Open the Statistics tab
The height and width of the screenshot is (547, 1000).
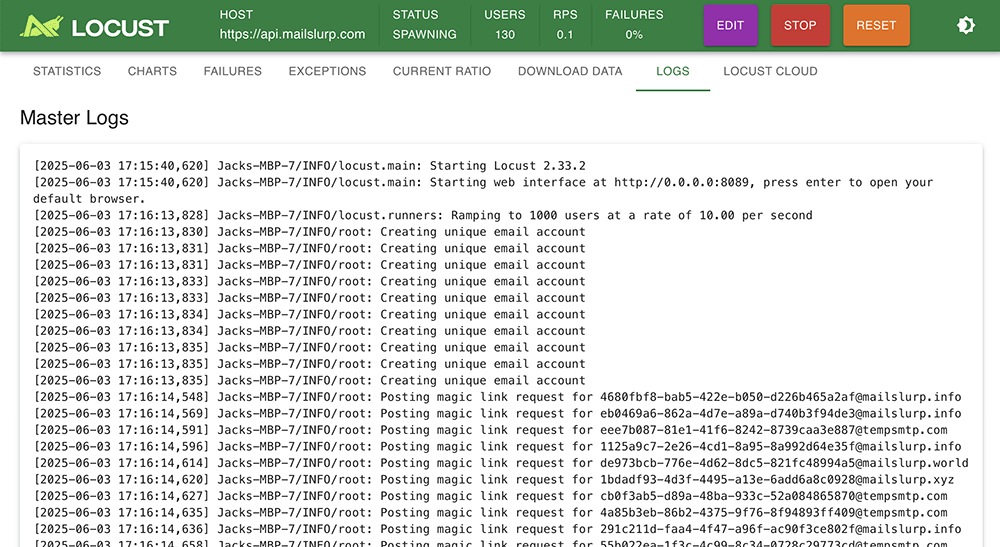coord(67,71)
